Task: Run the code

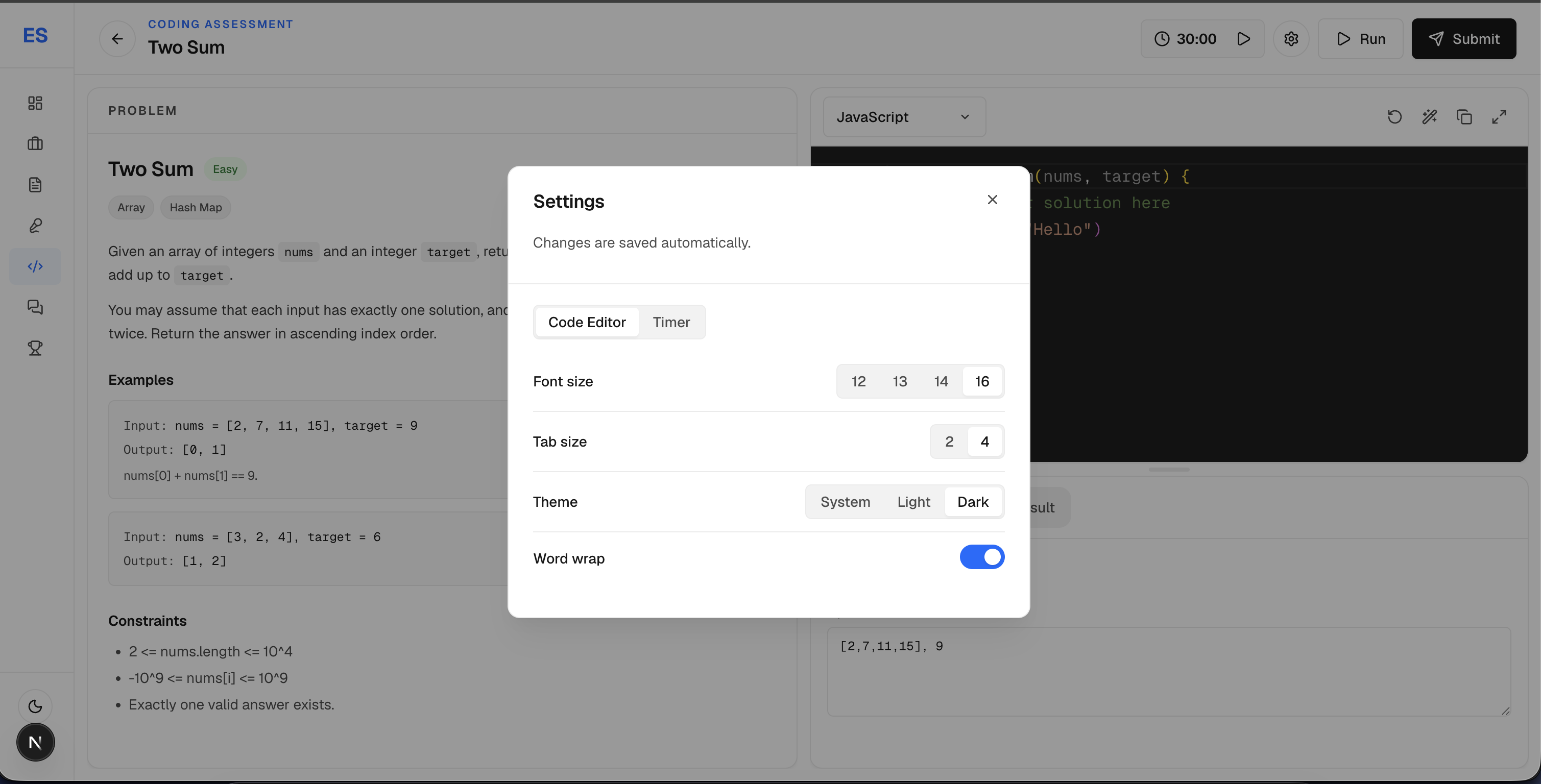Action: (1360, 39)
